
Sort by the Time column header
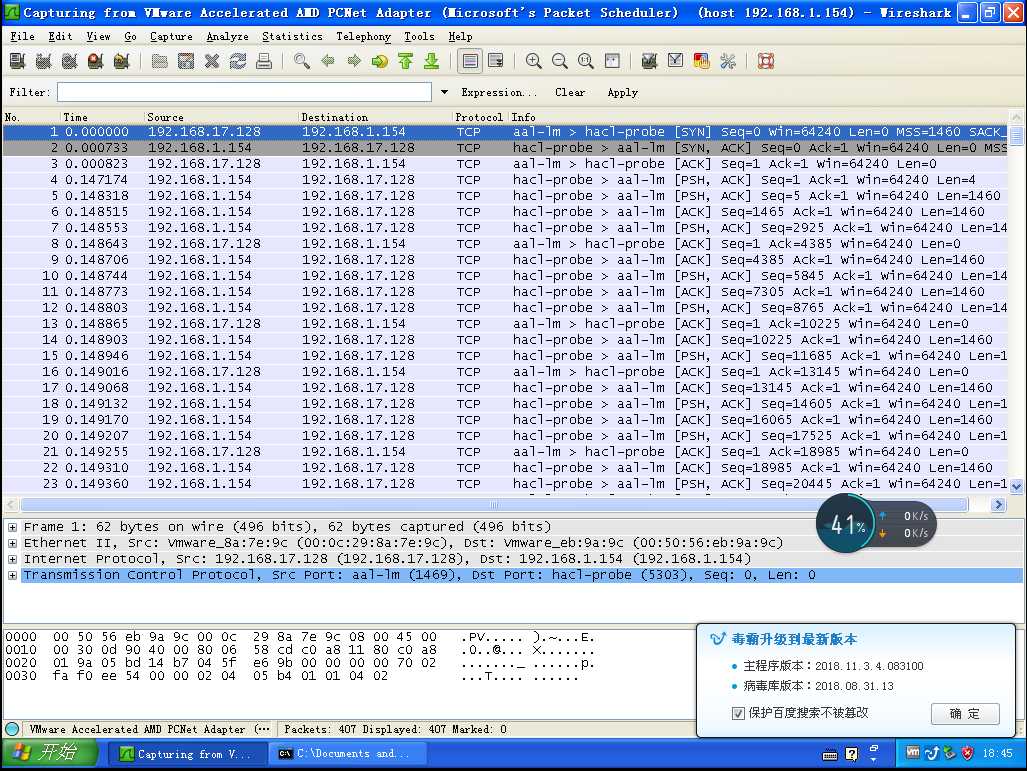point(102,117)
